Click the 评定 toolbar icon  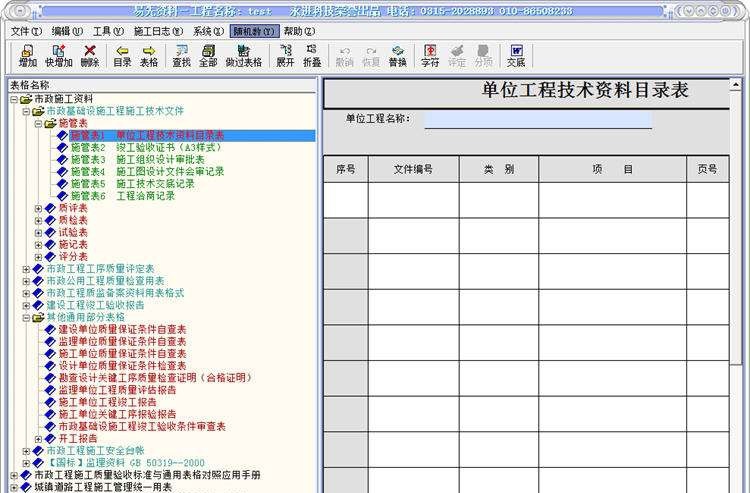(x=457, y=55)
